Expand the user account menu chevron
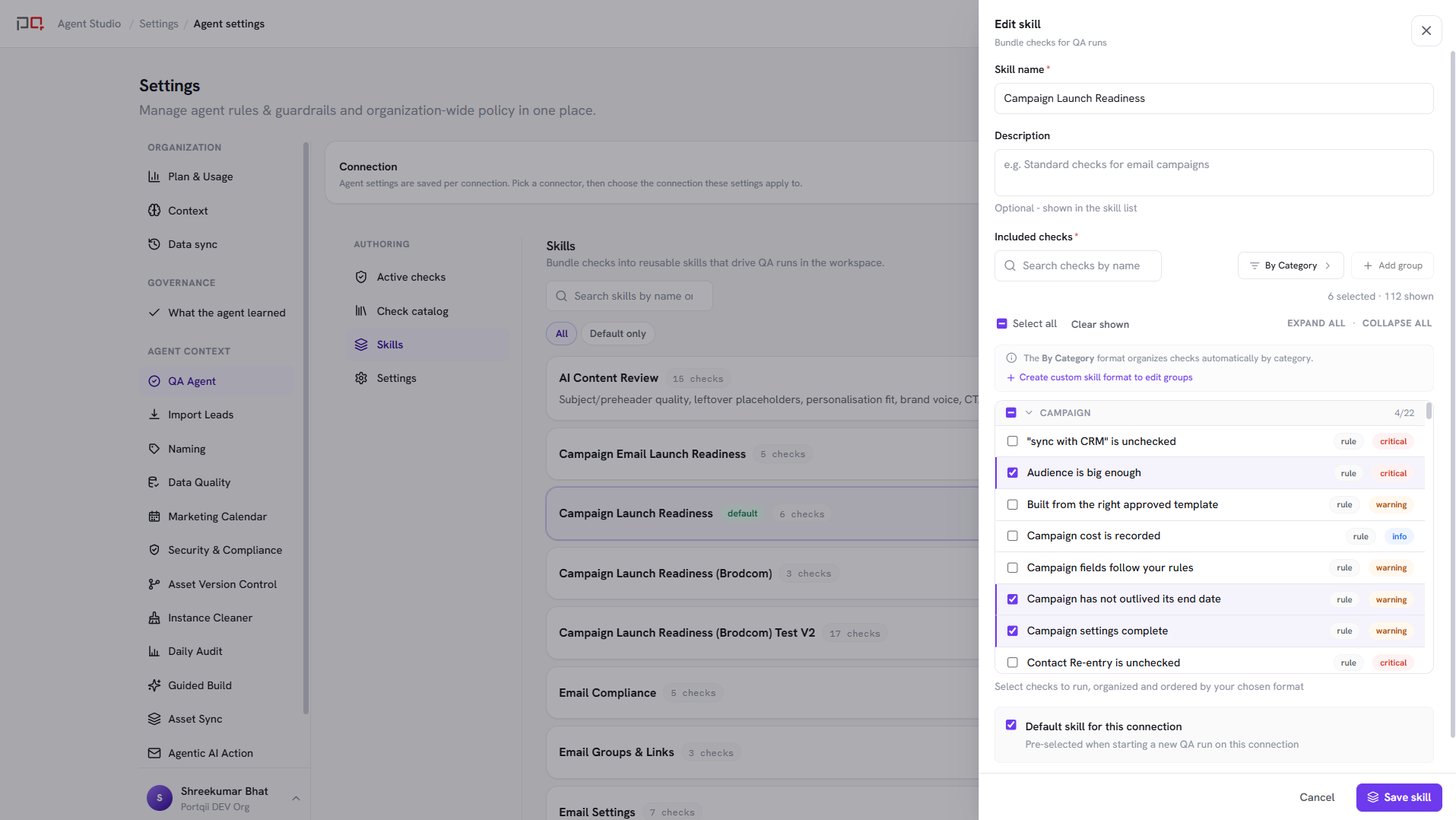This screenshot has width=1456, height=820. pos(296,798)
